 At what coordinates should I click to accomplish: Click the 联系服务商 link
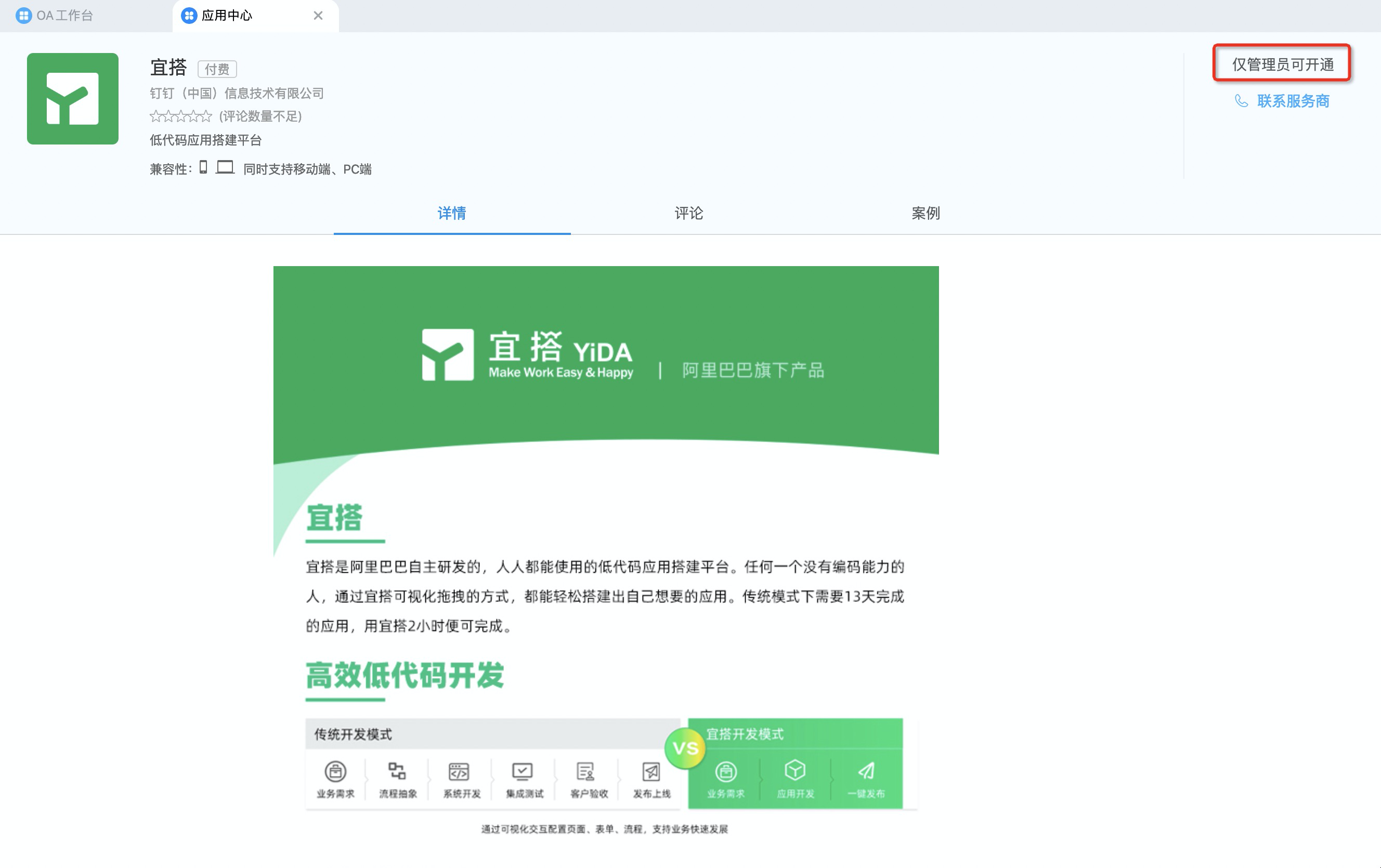pyautogui.click(x=1293, y=101)
